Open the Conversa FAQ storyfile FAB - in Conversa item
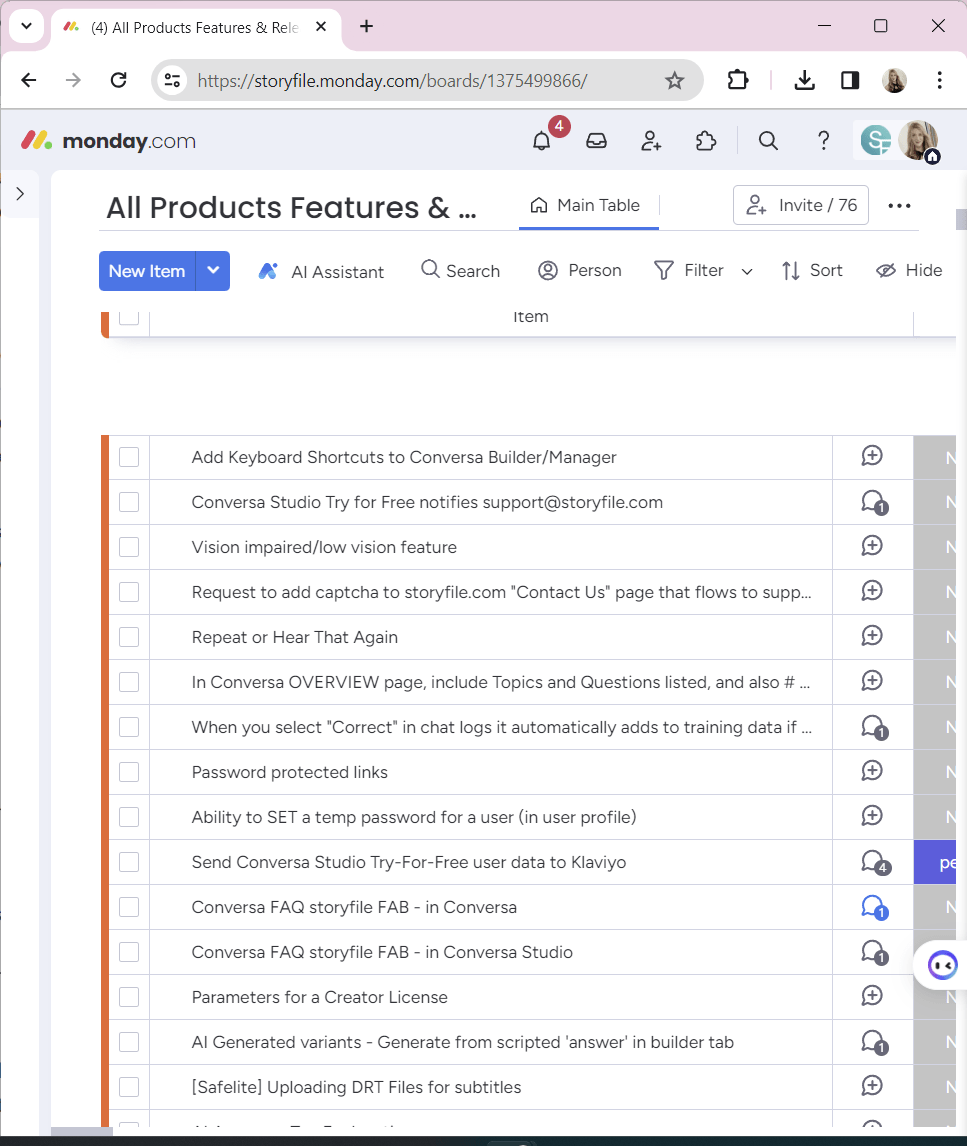 point(354,907)
